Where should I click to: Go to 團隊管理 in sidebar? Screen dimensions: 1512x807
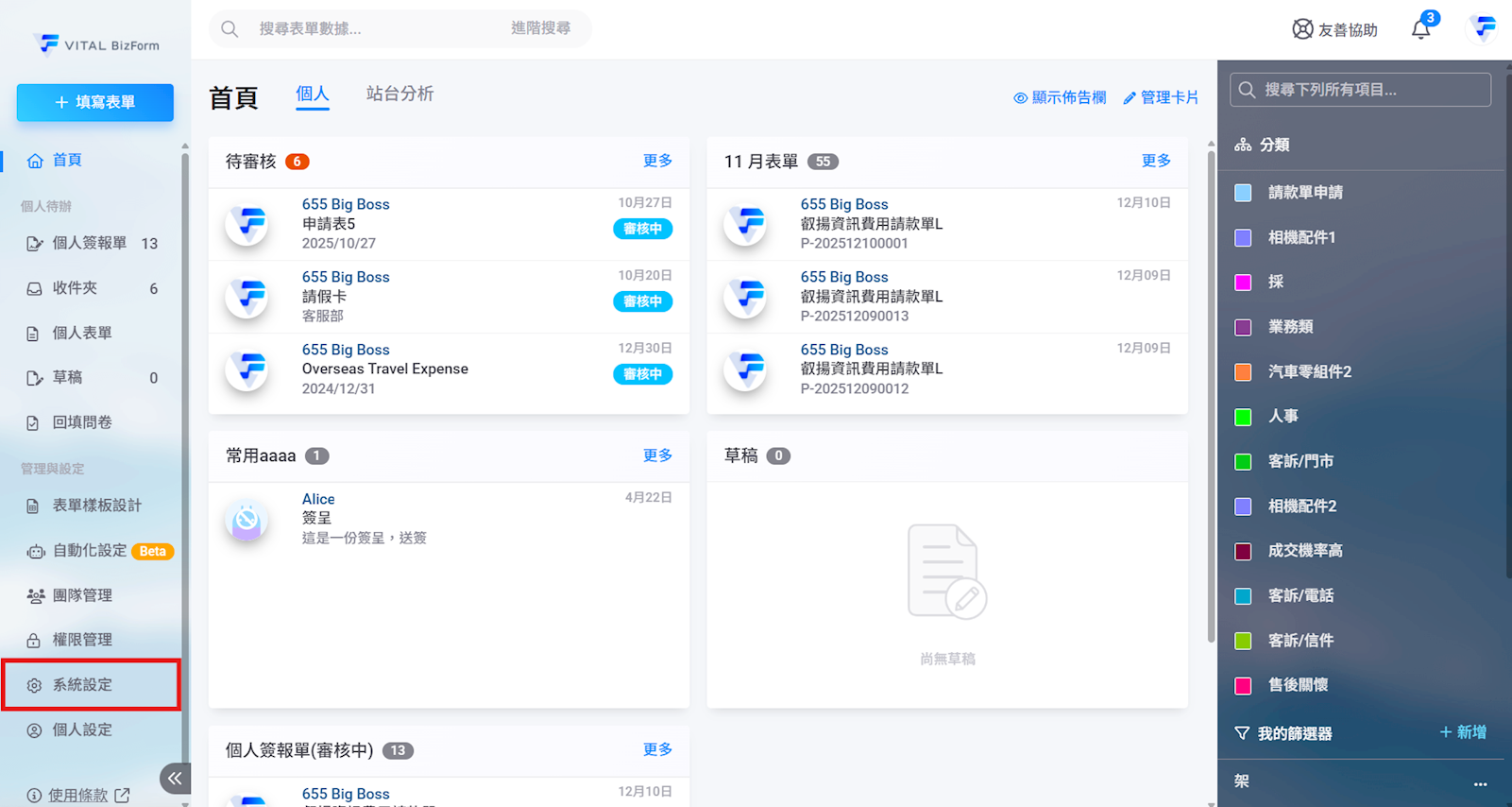[82, 595]
